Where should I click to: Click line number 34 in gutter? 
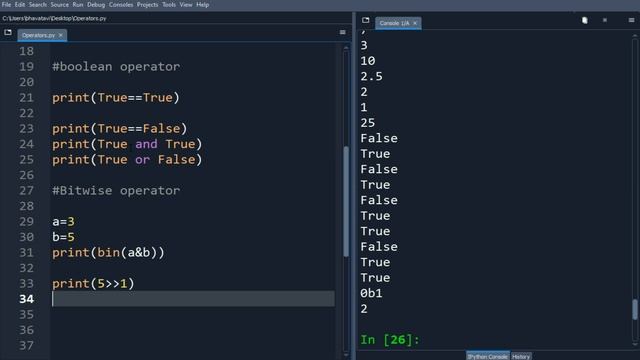point(27,299)
